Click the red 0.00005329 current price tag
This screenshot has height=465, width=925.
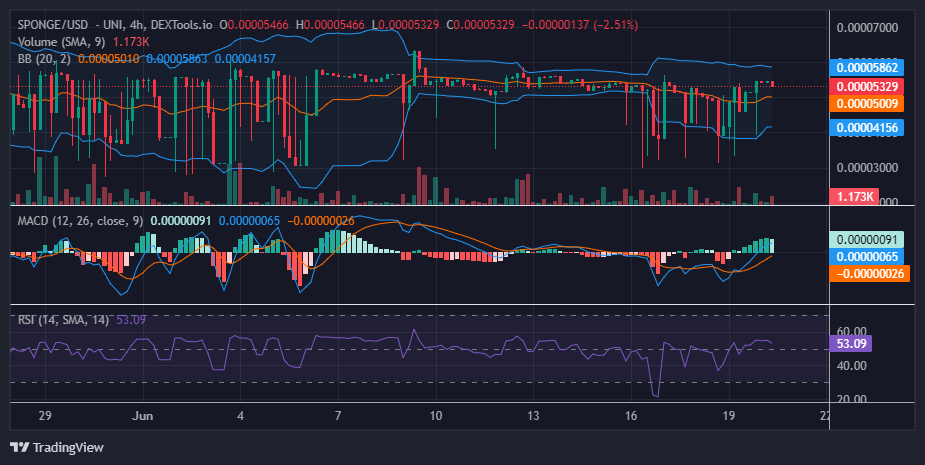tap(867, 86)
